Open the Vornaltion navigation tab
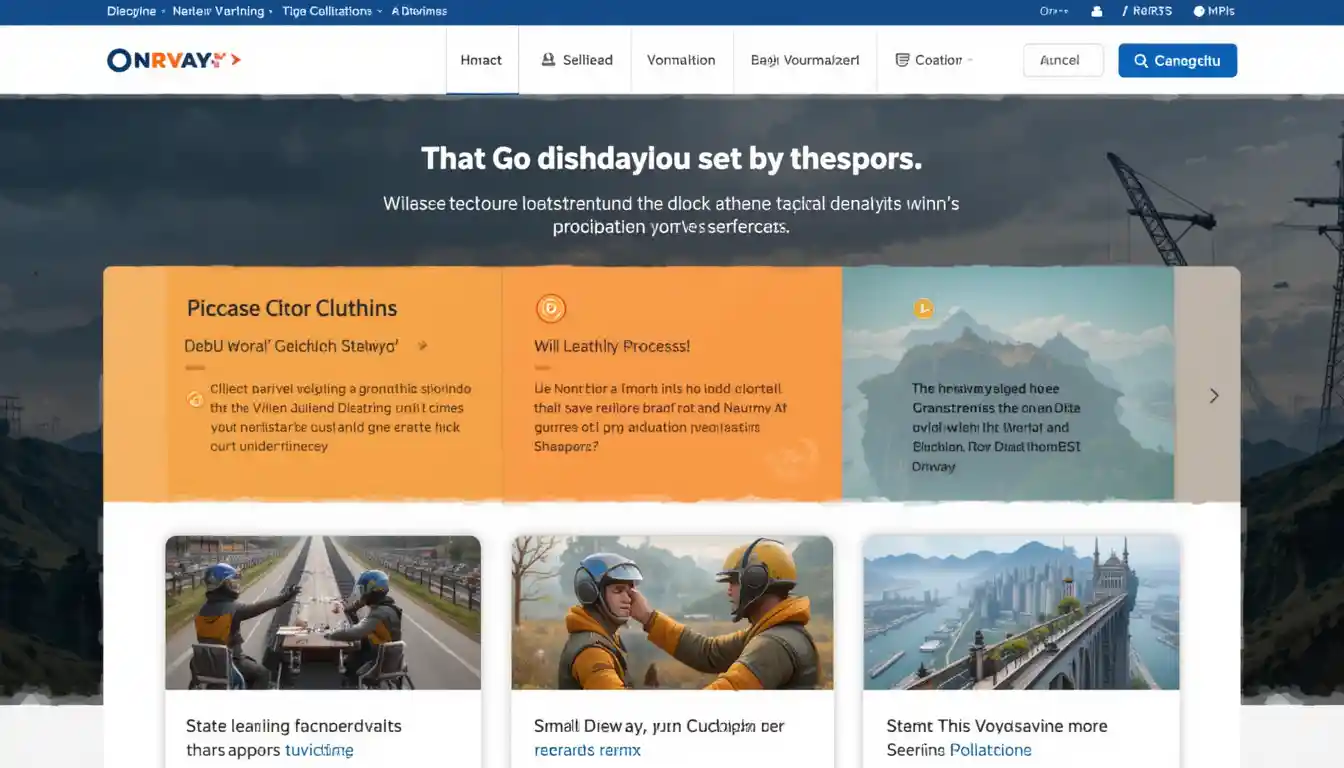This screenshot has width=1344, height=768. (x=681, y=60)
